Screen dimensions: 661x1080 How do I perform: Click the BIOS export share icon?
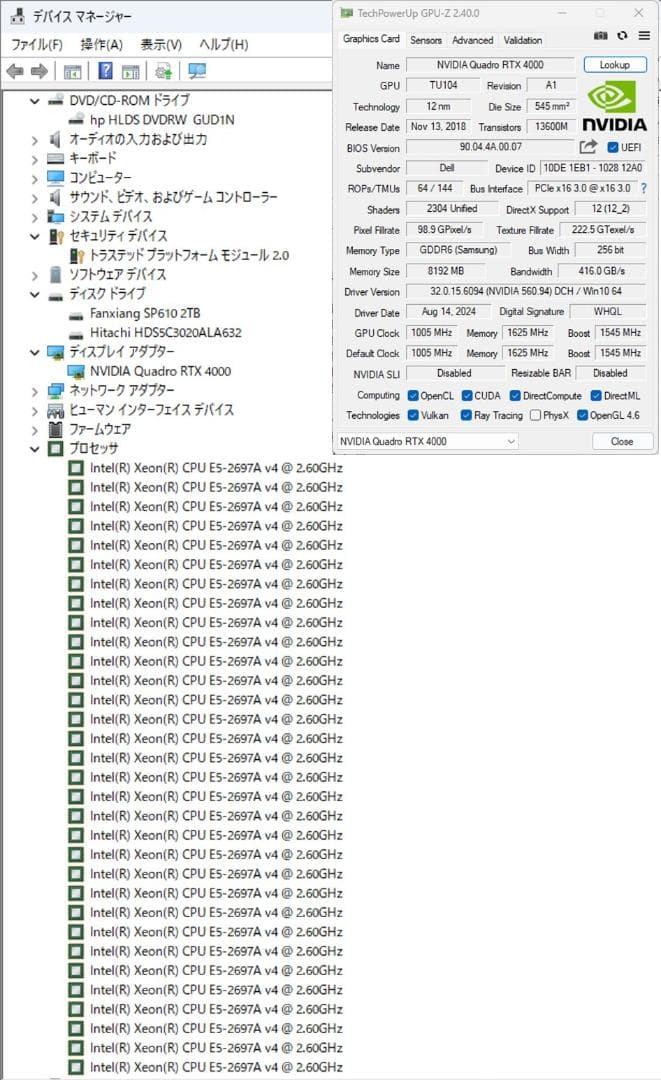click(x=588, y=147)
